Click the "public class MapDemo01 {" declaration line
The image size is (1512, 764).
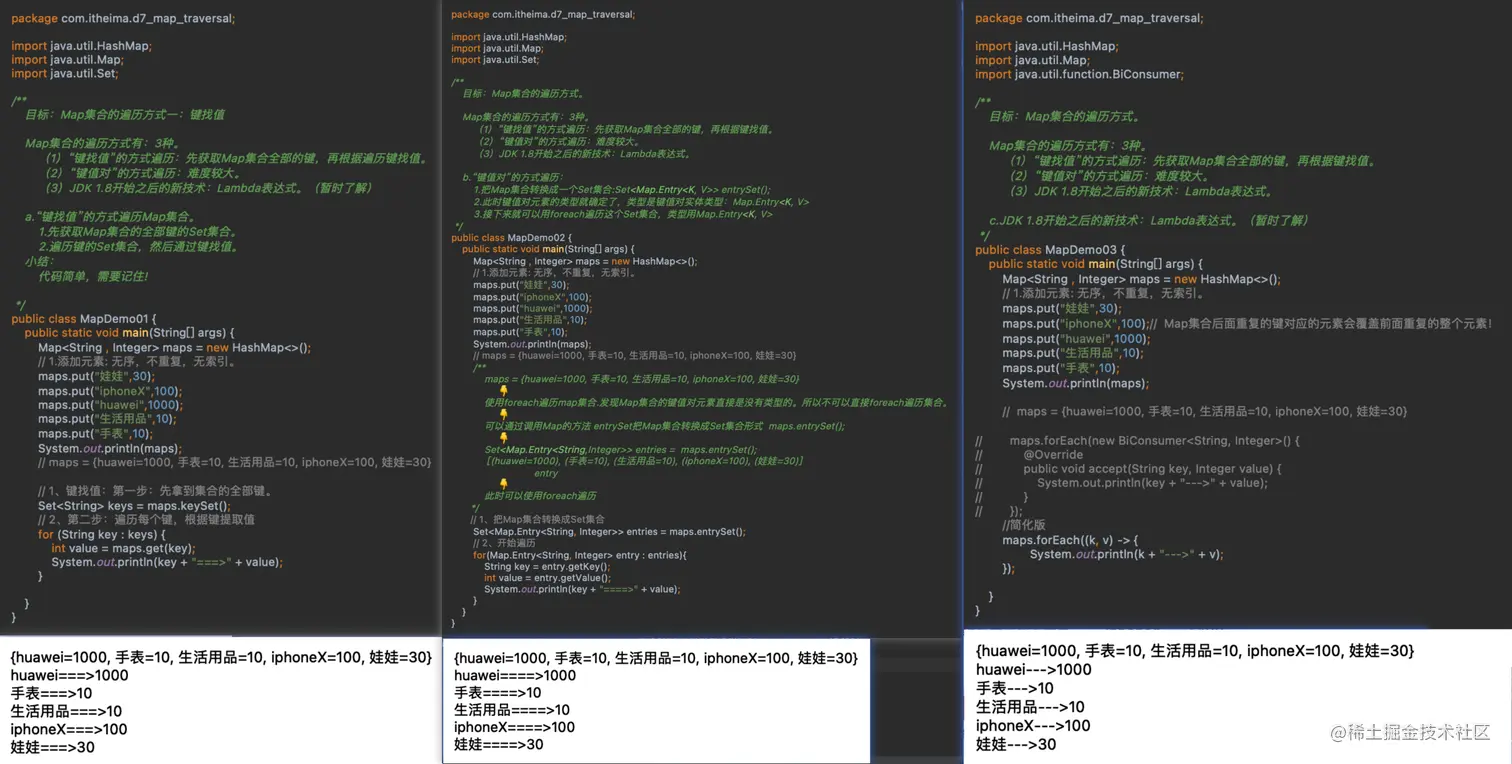pyautogui.click(x=84, y=318)
